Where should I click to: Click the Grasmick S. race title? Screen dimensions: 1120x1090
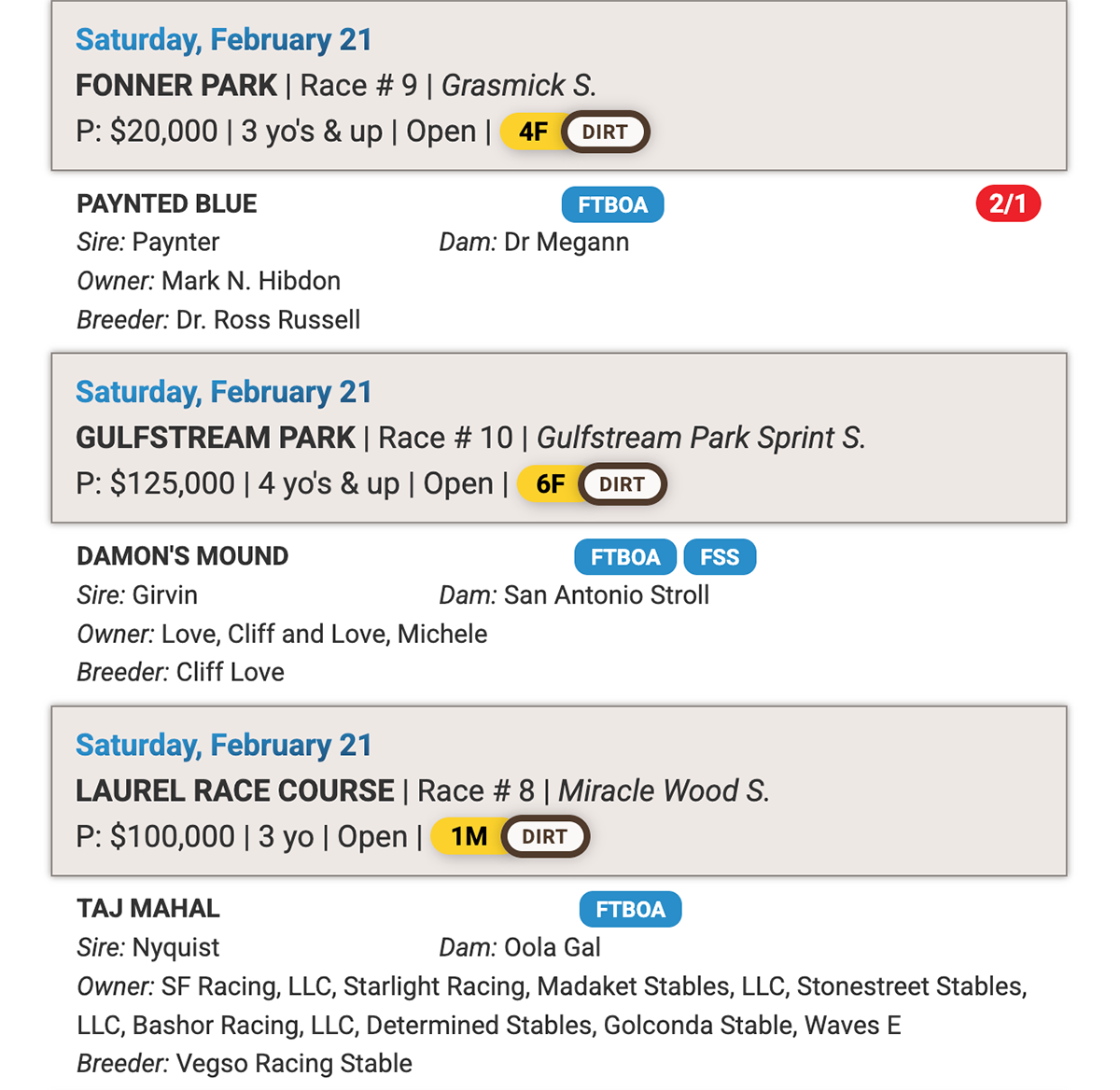[x=519, y=85]
